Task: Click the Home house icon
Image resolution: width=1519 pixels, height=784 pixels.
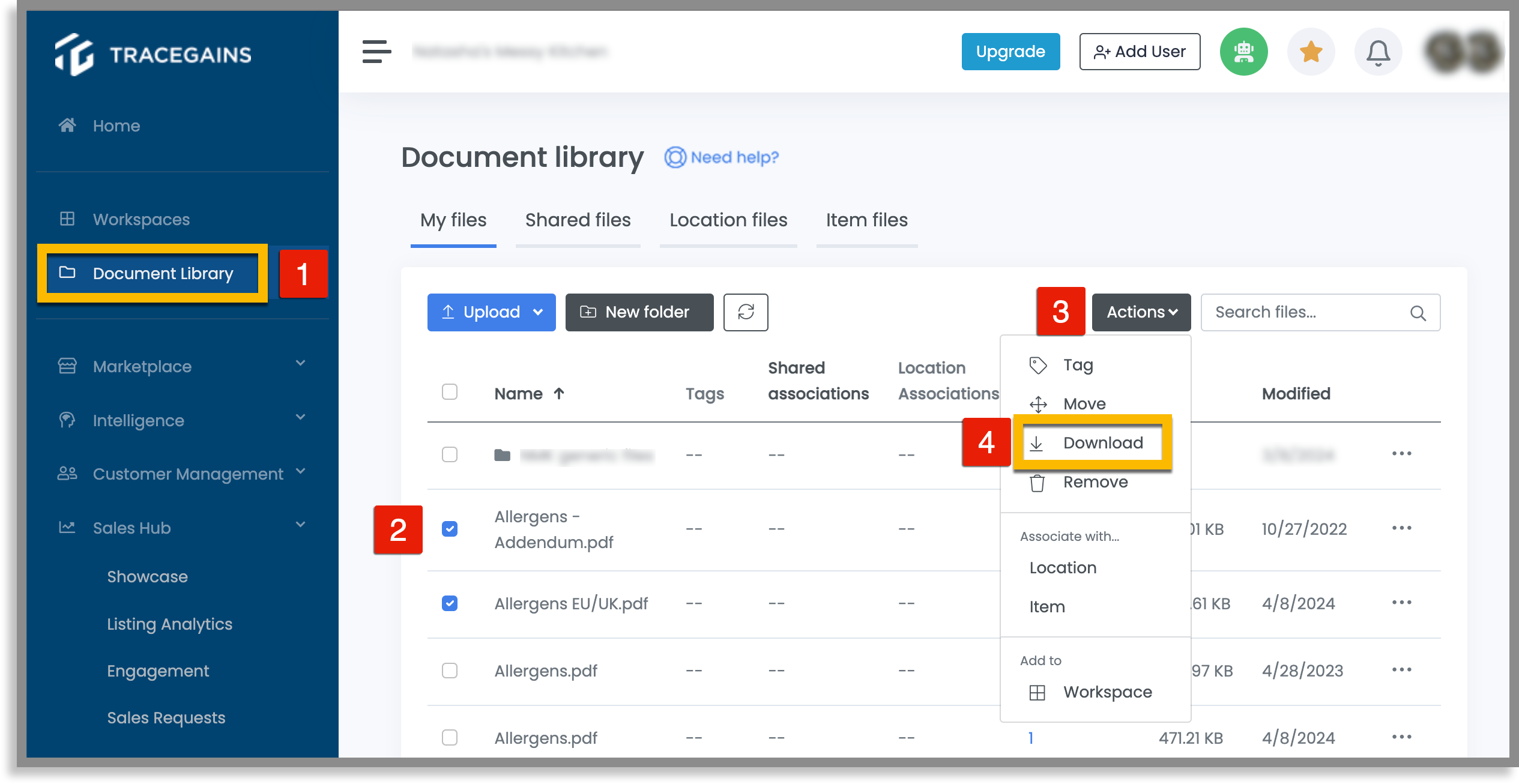Action: click(67, 125)
